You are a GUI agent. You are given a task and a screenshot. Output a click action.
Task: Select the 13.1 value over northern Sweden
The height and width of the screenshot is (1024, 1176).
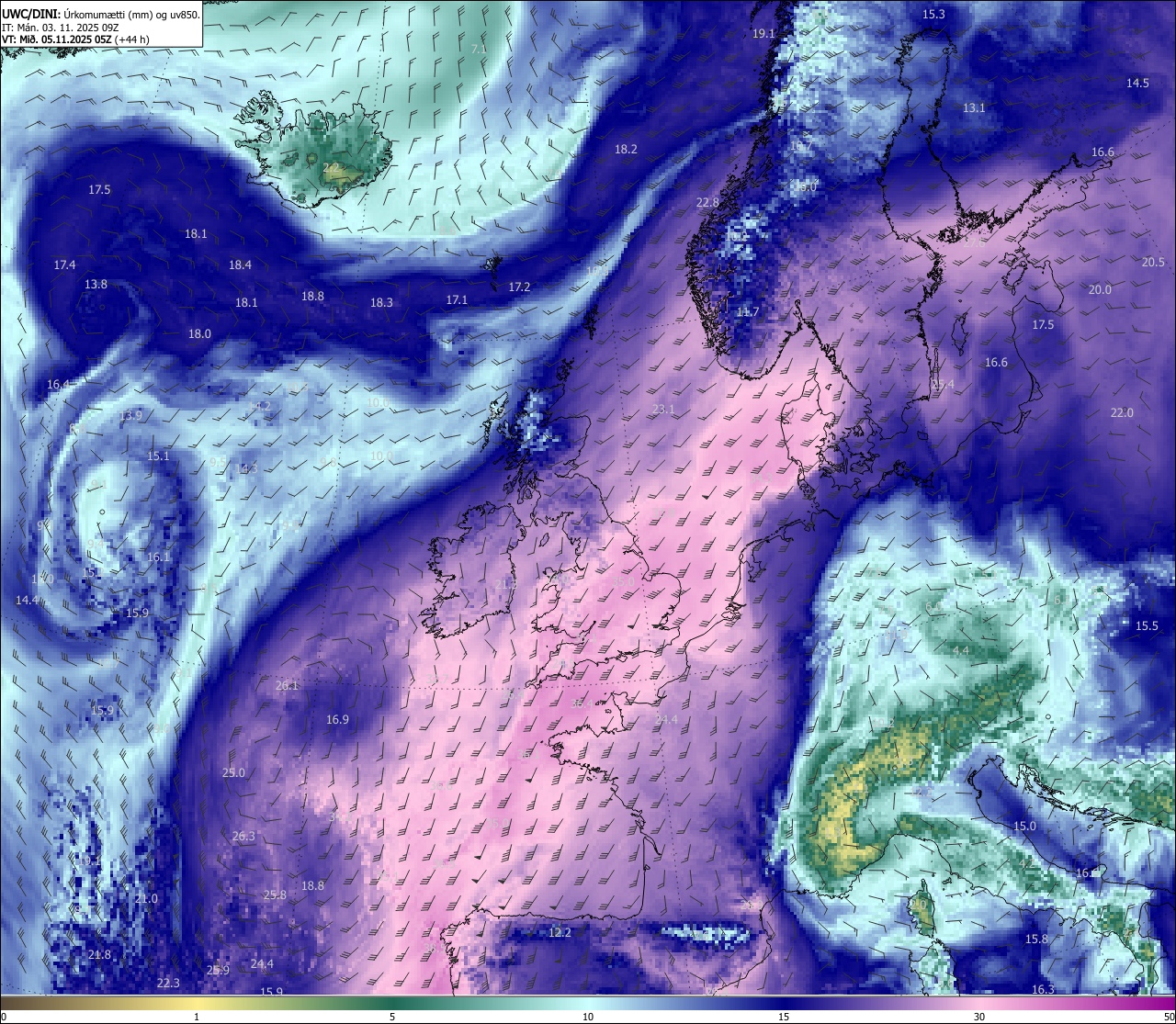click(x=974, y=107)
